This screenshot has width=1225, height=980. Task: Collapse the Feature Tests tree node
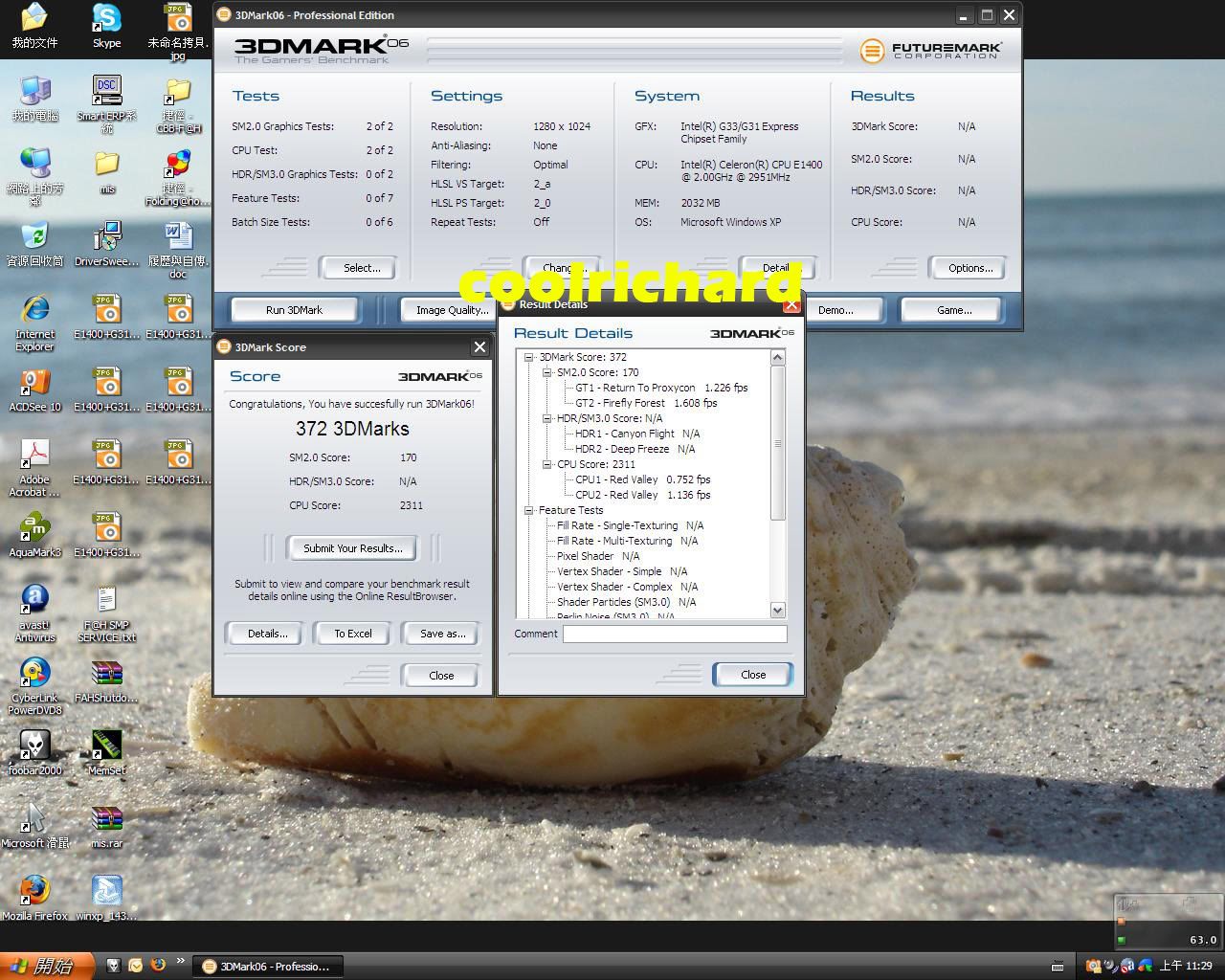click(x=528, y=510)
